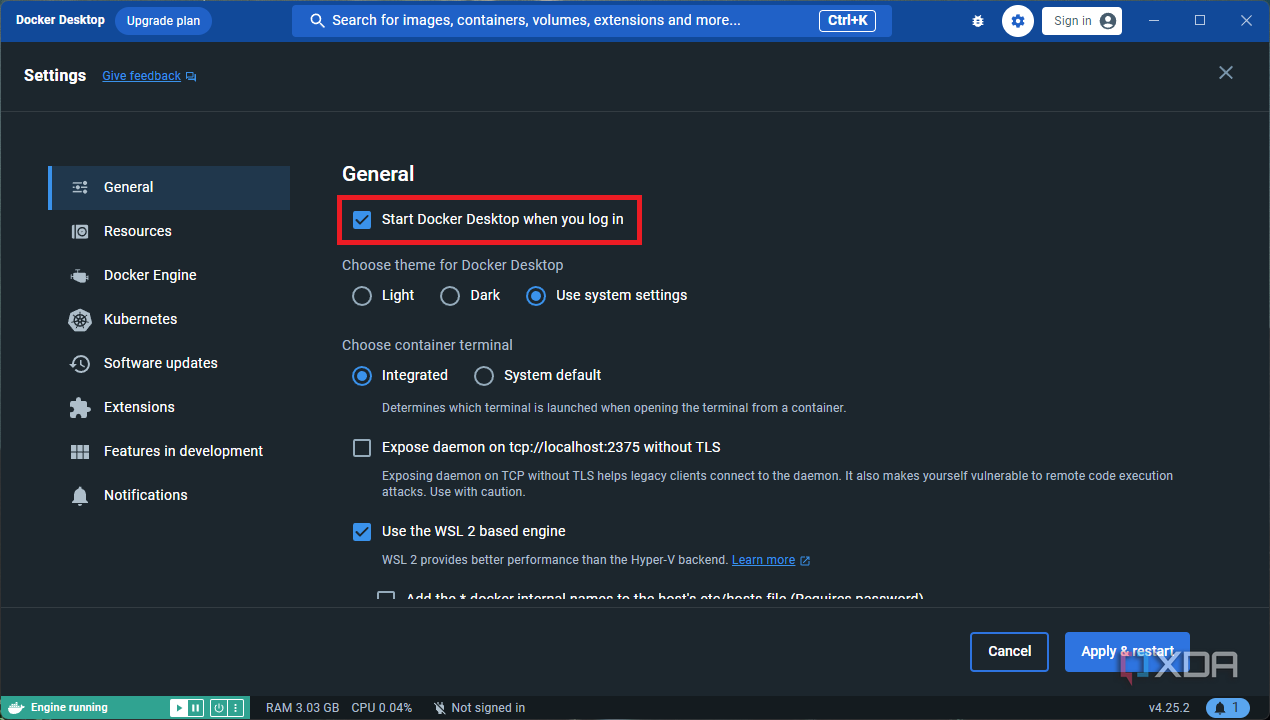The height and width of the screenshot is (720, 1270).
Task: Click the Features in development grid icon
Action: [80, 452]
